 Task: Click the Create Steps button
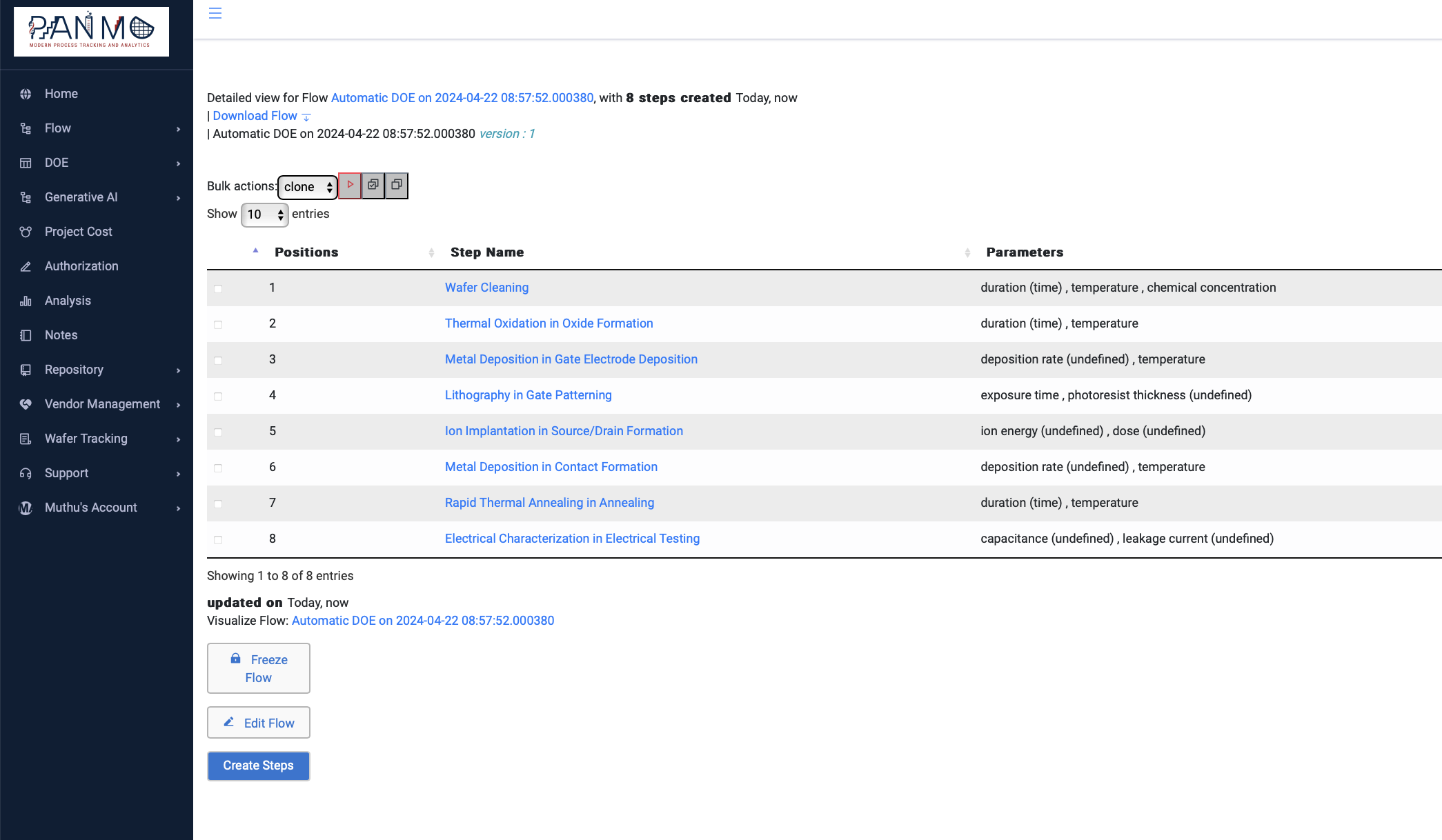pyautogui.click(x=259, y=766)
